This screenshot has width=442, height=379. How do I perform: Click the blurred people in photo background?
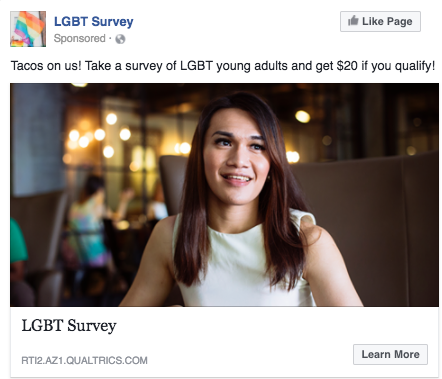pos(87,227)
